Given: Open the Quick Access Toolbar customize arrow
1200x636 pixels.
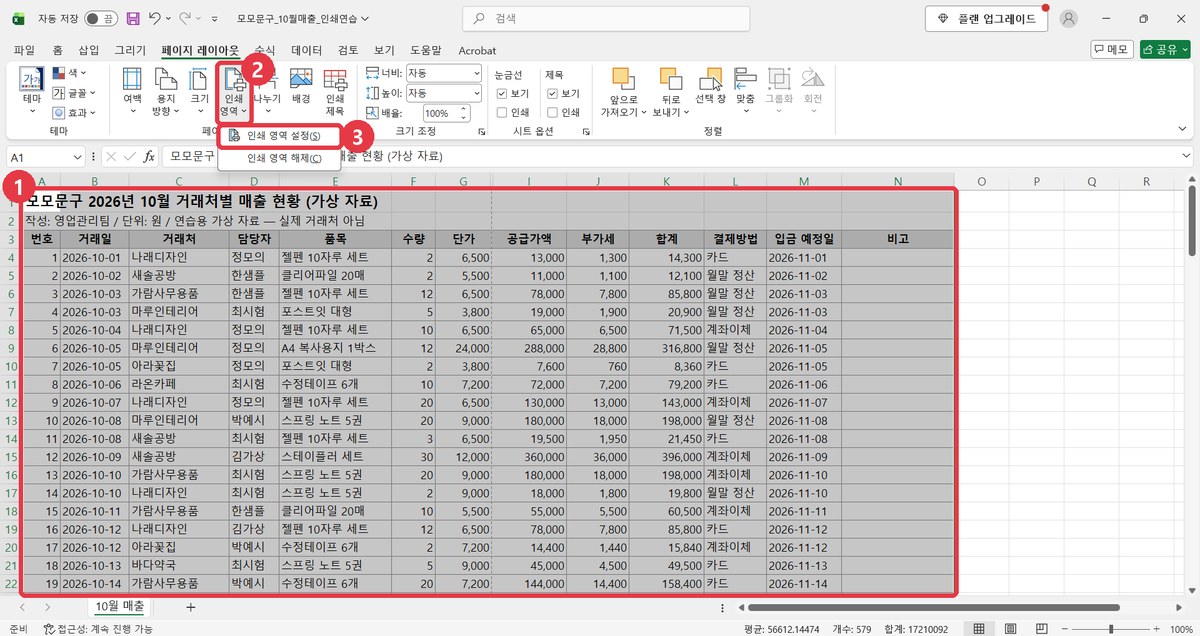Looking at the screenshot, I should coord(216,18).
